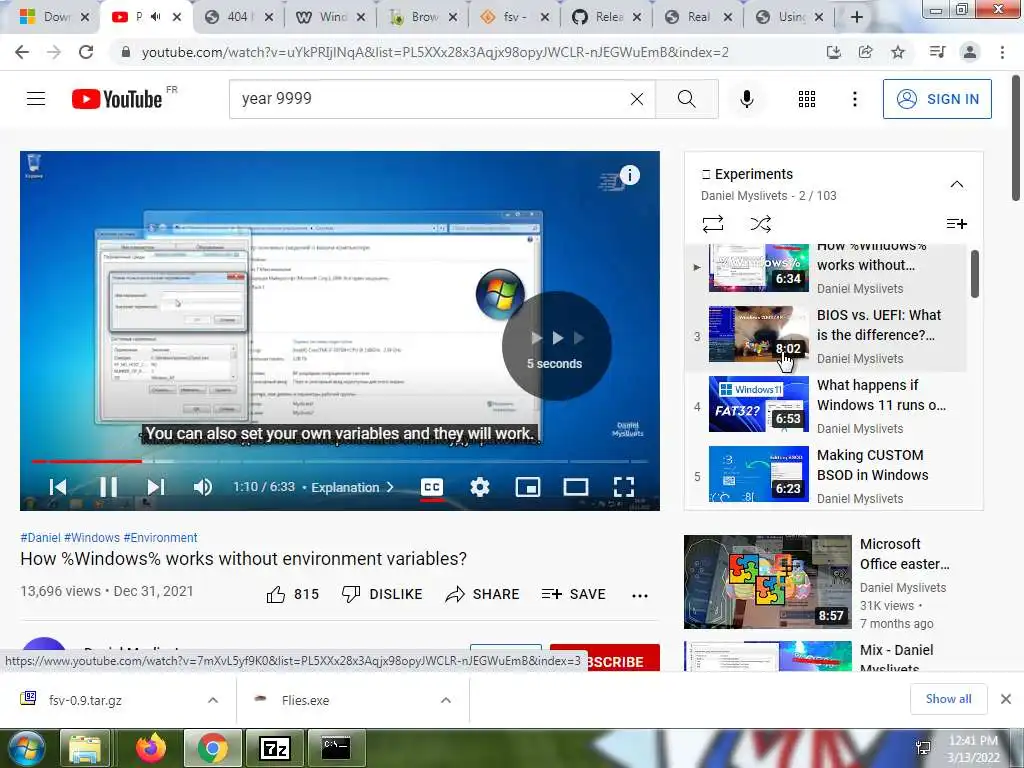Play Making CUSTOM BSOD playlist video
Image resolution: width=1024 pixels, height=768 pixels.
(826, 475)
